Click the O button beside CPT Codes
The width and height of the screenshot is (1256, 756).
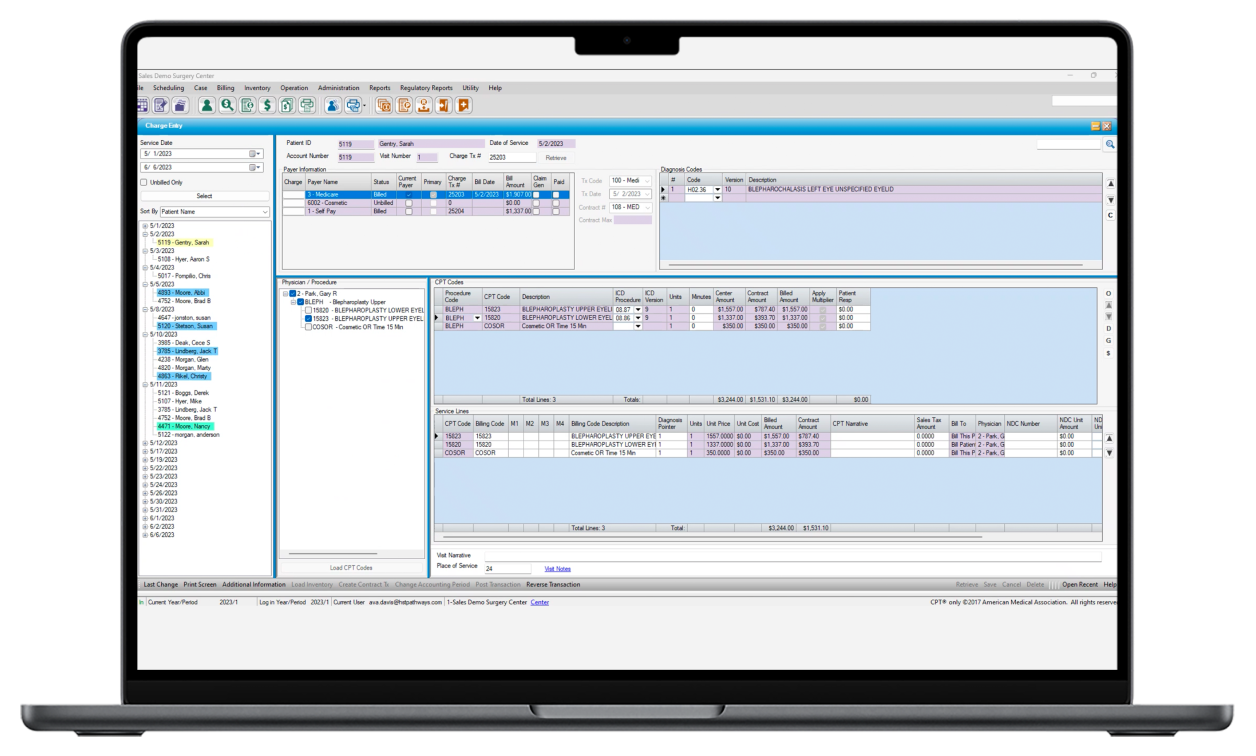click(1108, 293)
